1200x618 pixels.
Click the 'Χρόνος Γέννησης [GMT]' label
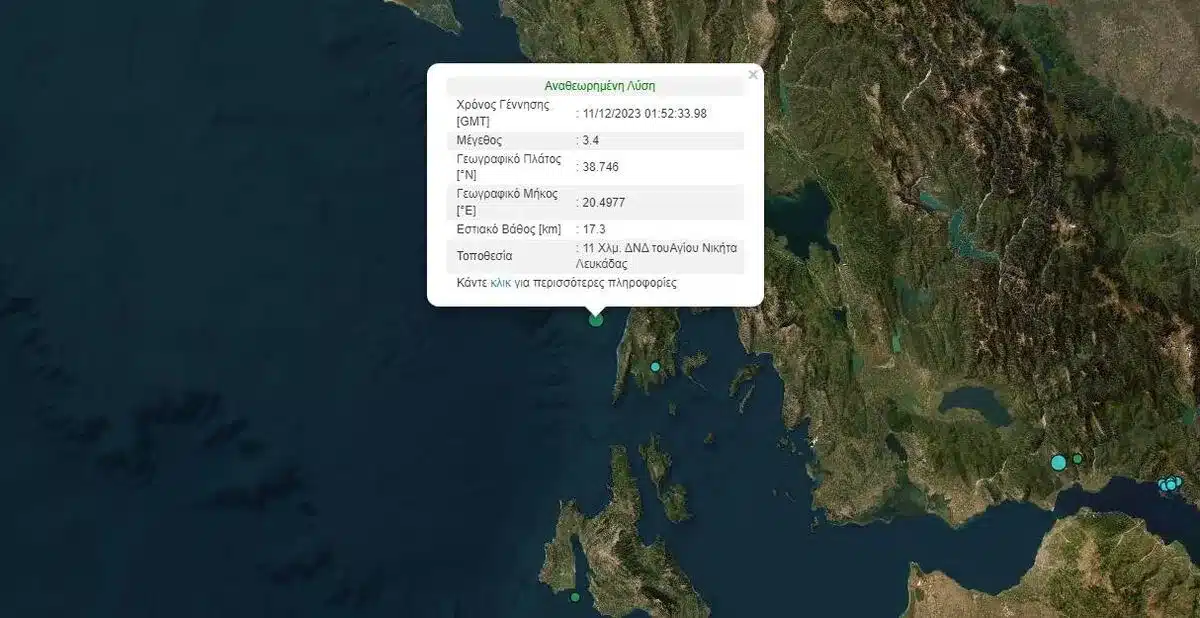(503, 112)
